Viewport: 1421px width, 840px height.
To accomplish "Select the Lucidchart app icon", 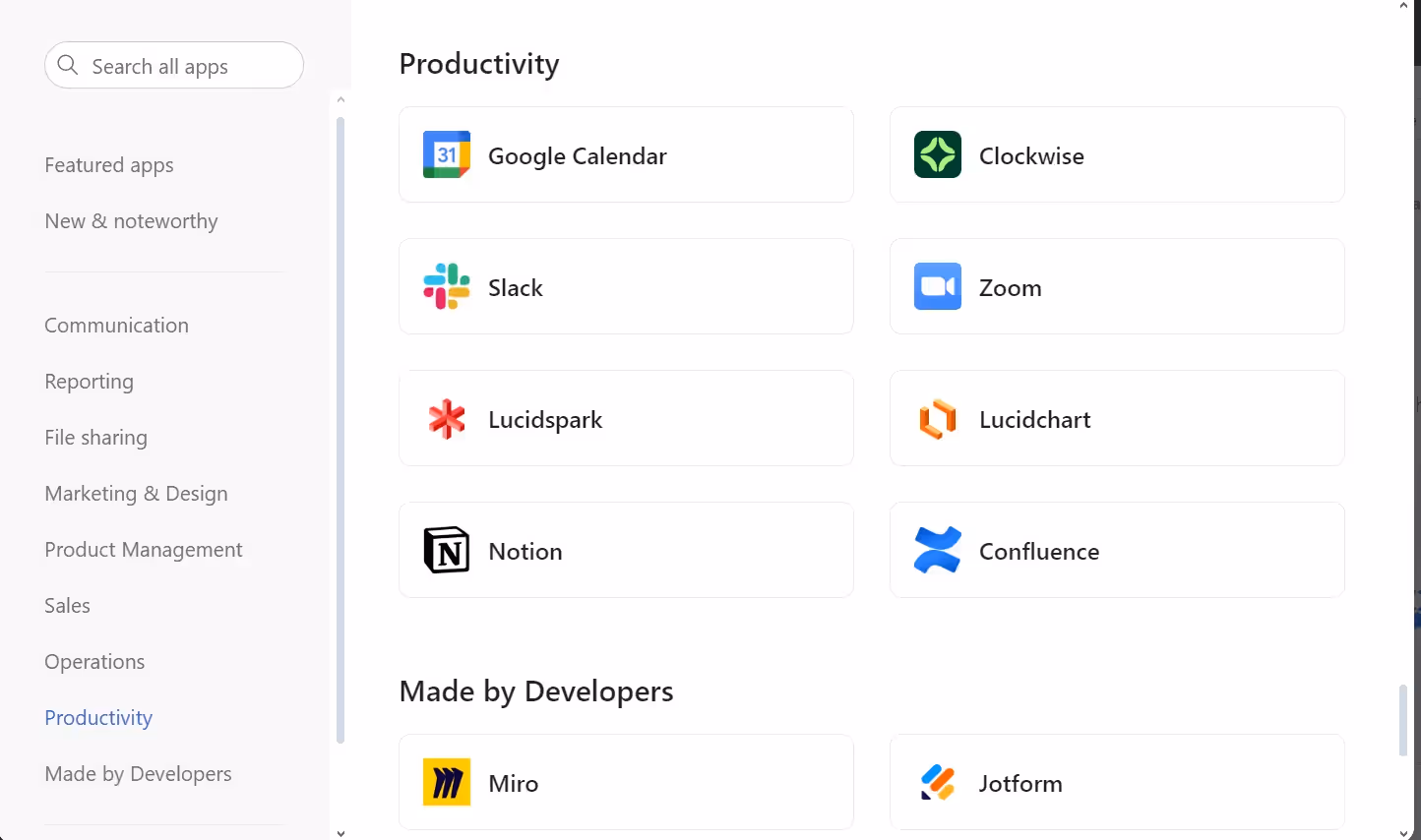I will click(937, 418).
